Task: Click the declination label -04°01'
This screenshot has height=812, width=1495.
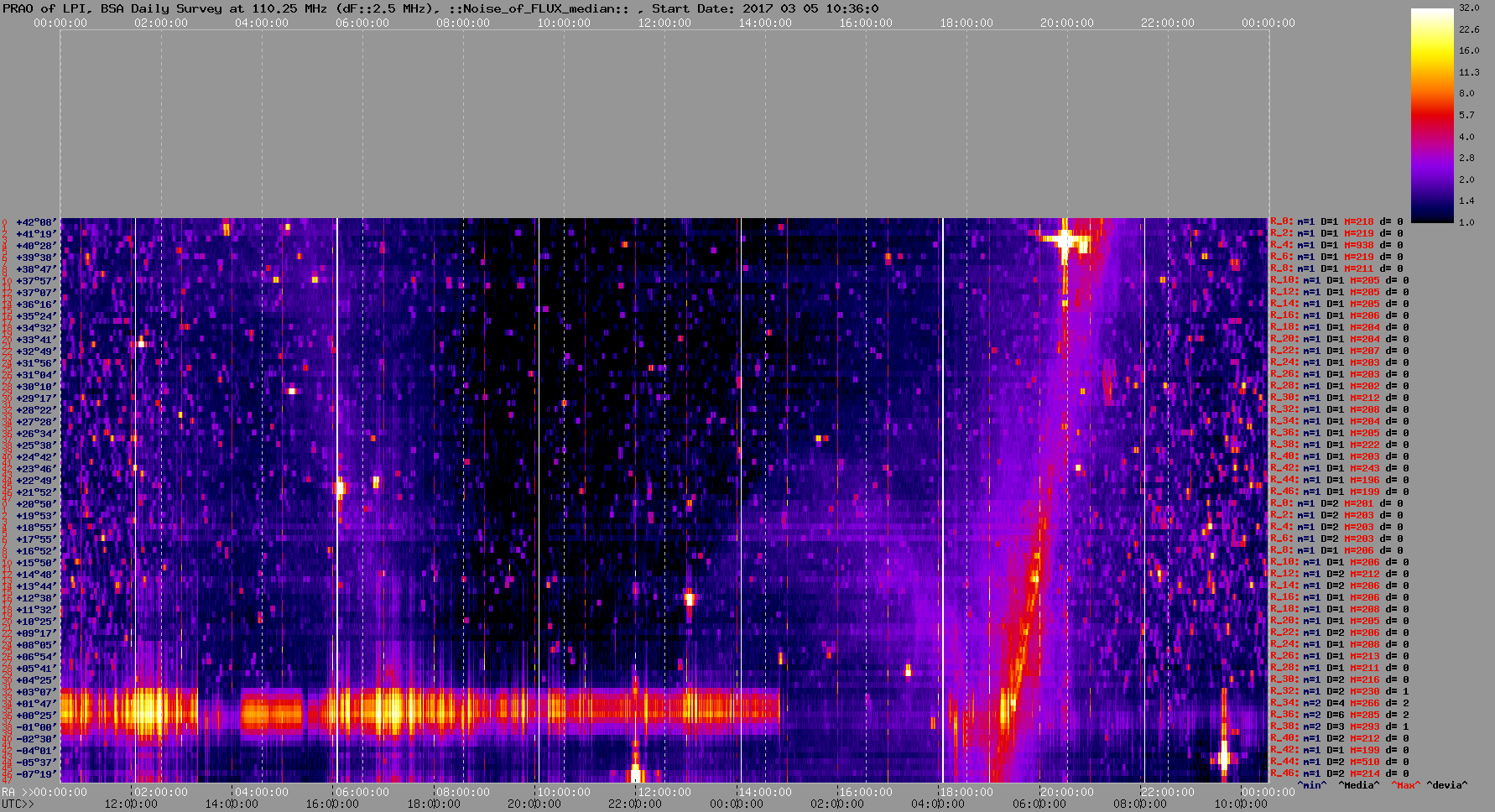Action: coord(36,751)
